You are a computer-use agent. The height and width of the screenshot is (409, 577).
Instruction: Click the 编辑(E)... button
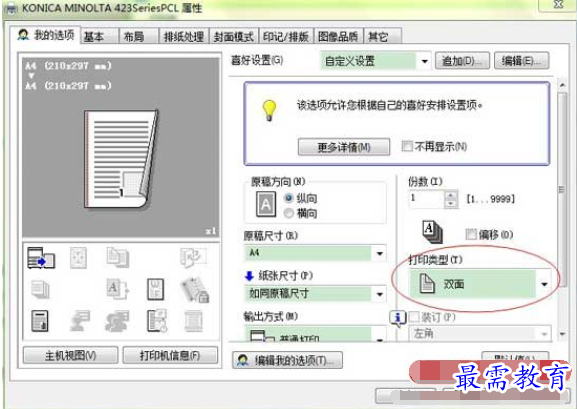coord(522,61)
